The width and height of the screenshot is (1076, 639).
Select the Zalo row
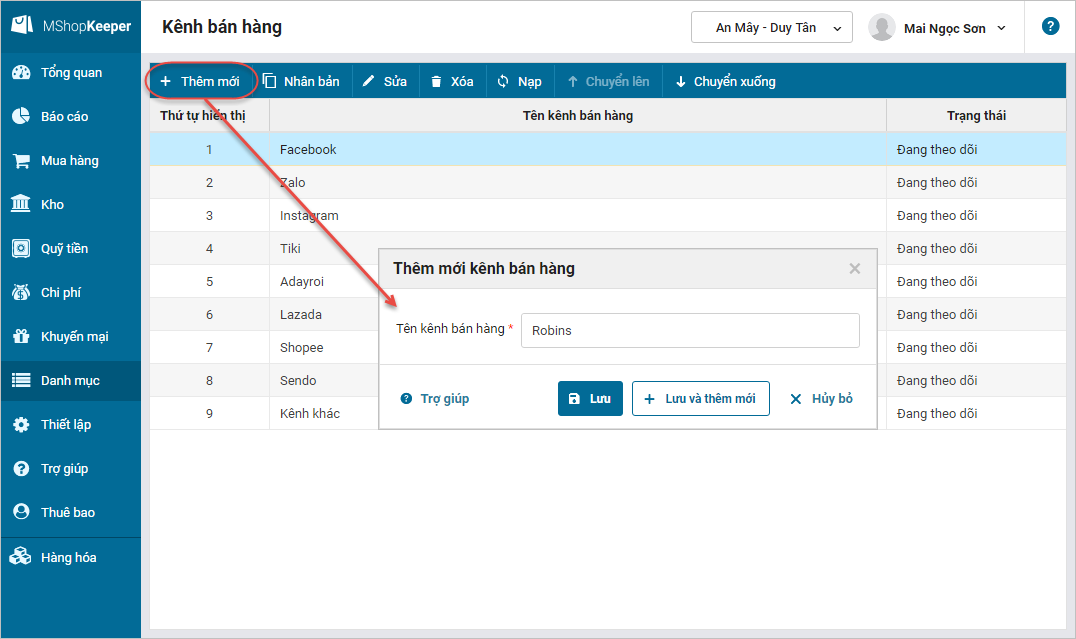(x=608, y=183)
